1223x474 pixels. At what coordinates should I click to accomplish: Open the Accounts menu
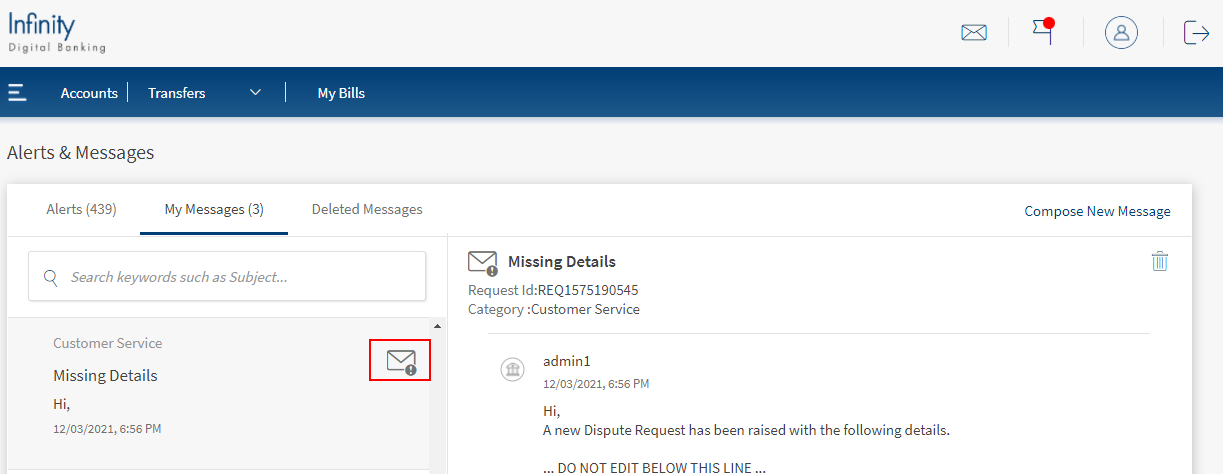click(89, 93)
